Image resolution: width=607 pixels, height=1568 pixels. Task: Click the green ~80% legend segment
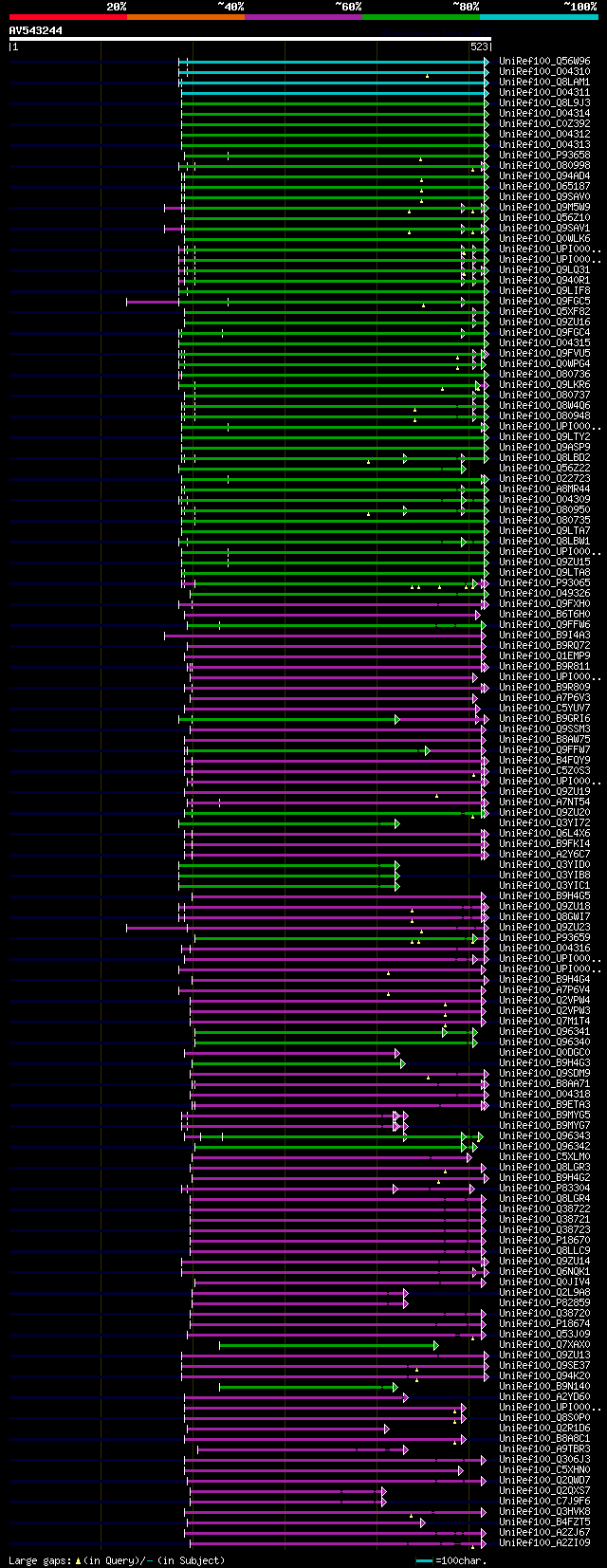[x=420, y=17]
